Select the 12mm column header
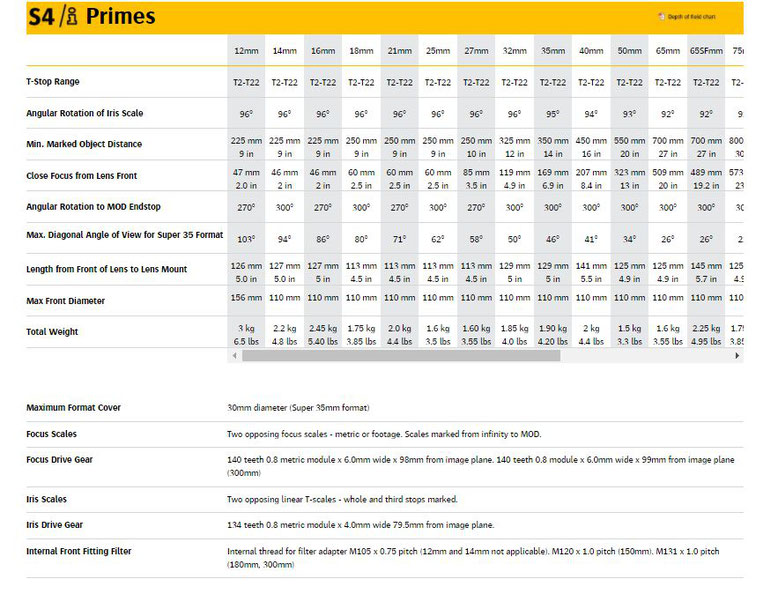This screenshot has width=778, height=594. coord(246,51)
